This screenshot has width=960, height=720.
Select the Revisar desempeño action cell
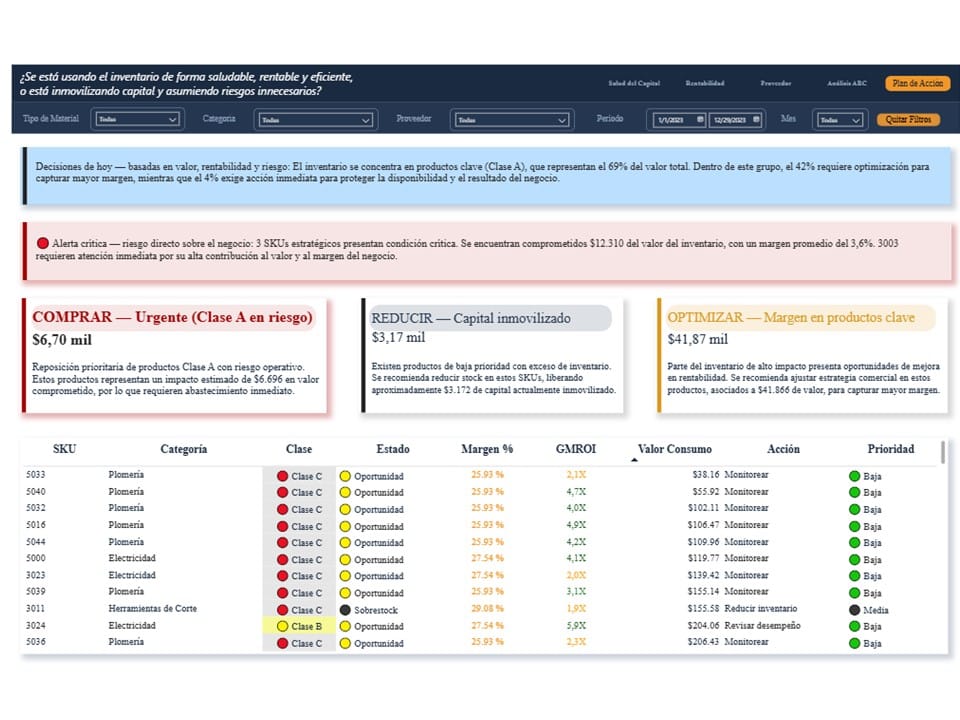point(762,625)
